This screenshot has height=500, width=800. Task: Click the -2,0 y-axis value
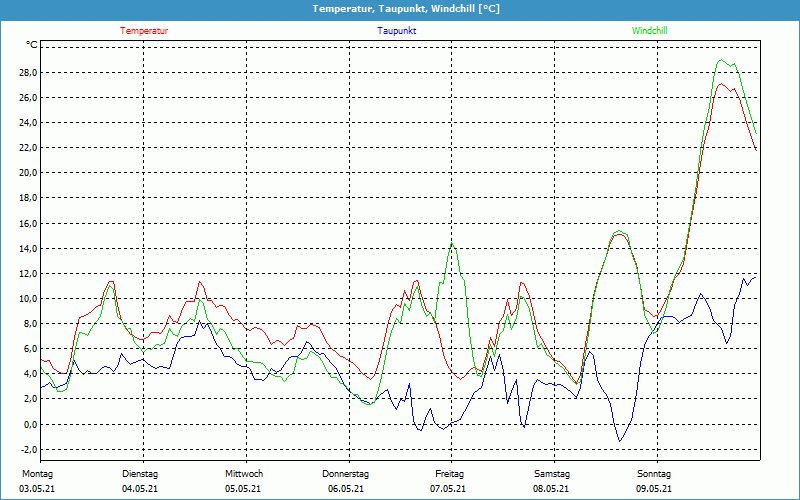coord(29,449)
